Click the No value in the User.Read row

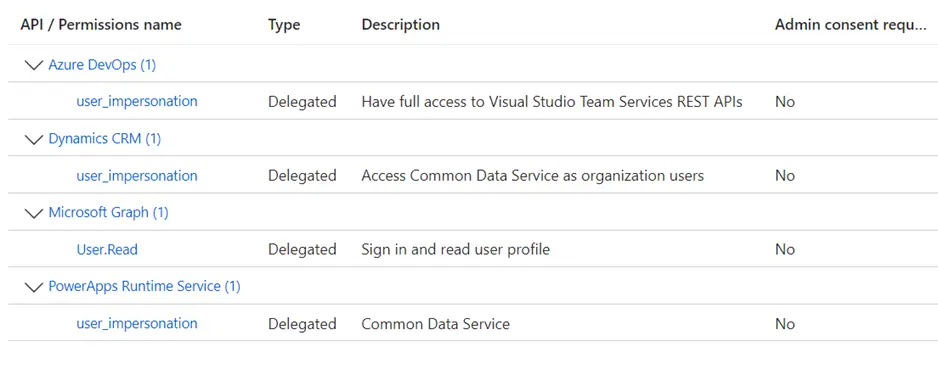[x=785, y=249]
